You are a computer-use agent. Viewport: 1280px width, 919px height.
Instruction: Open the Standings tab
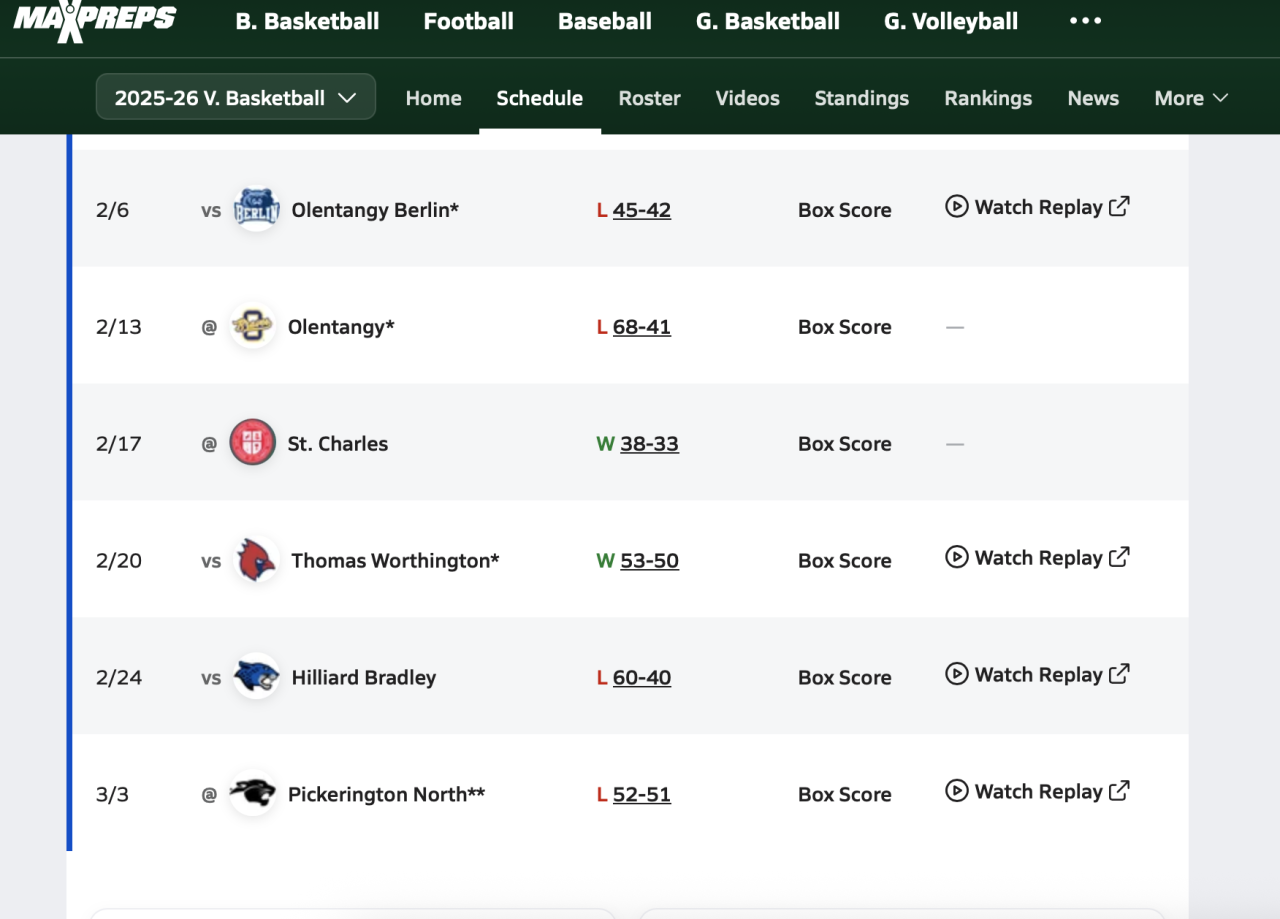pos(861,98)
